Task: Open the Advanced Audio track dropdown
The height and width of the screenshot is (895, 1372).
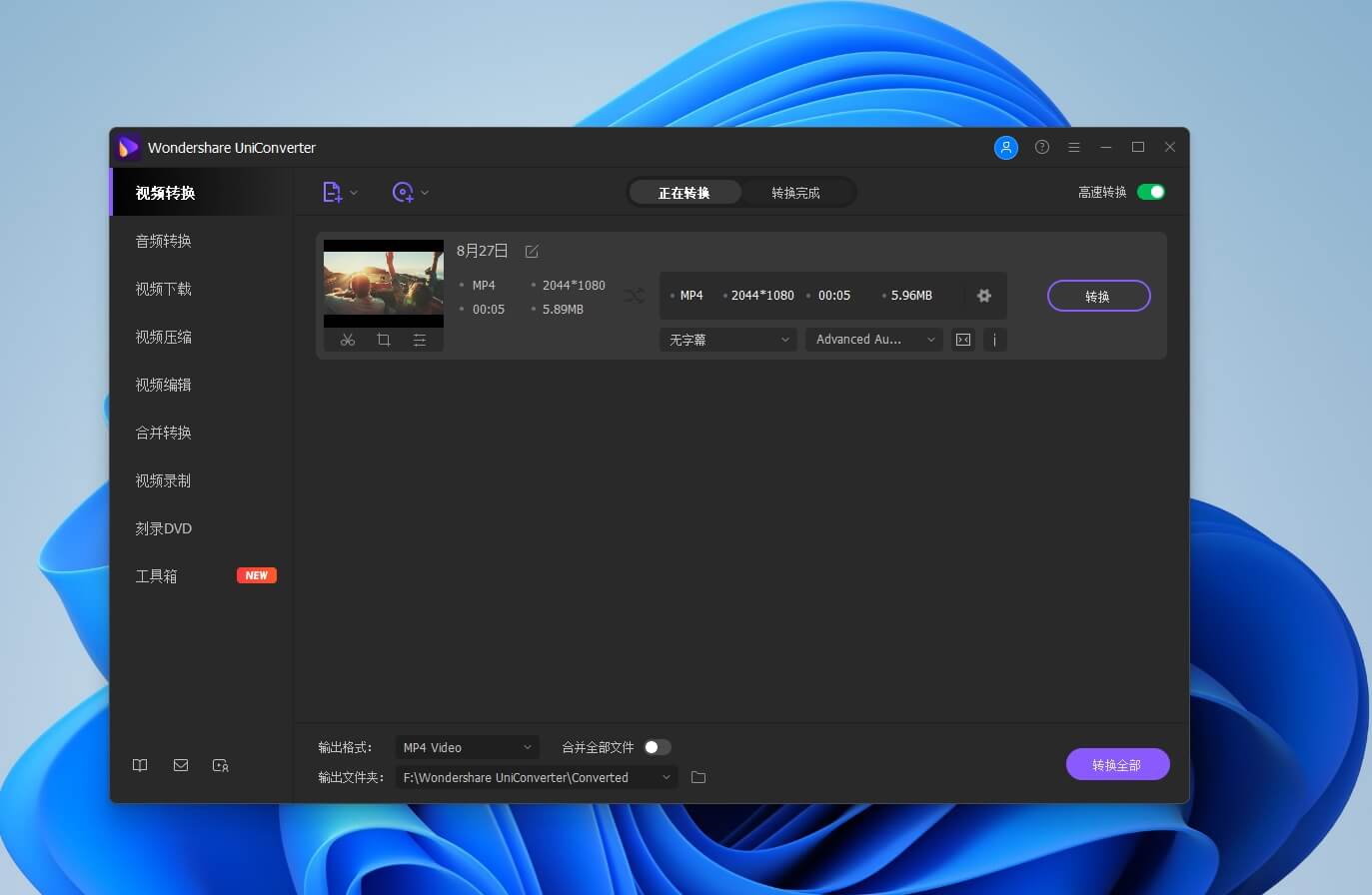Action: (873, 340)
